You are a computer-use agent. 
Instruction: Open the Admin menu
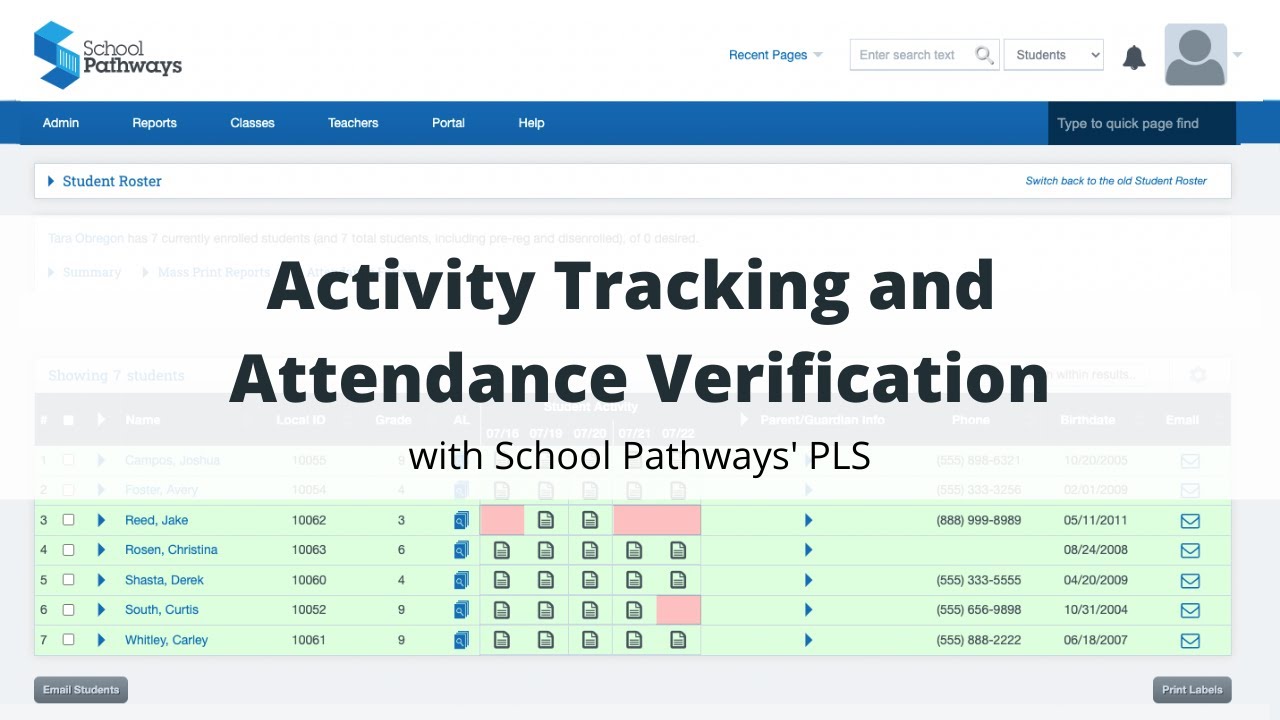61,123
